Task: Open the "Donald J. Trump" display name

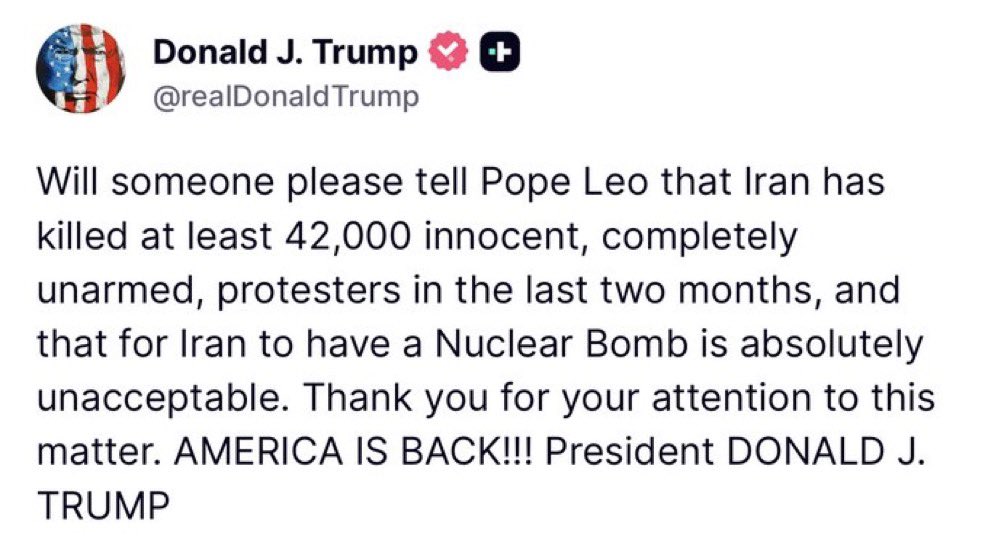Action: pos(285,54)
